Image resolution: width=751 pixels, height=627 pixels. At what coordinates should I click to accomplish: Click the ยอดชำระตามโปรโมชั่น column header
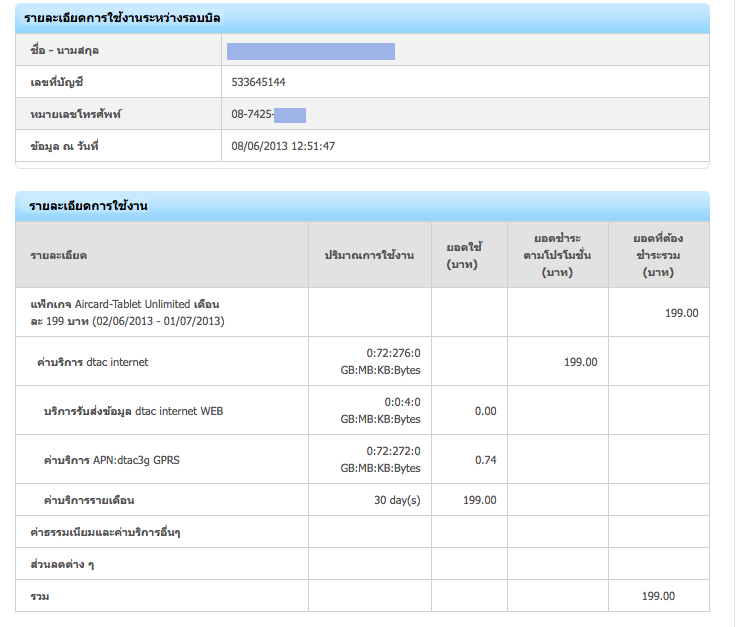pyautogui.click(x=557, y=255)
